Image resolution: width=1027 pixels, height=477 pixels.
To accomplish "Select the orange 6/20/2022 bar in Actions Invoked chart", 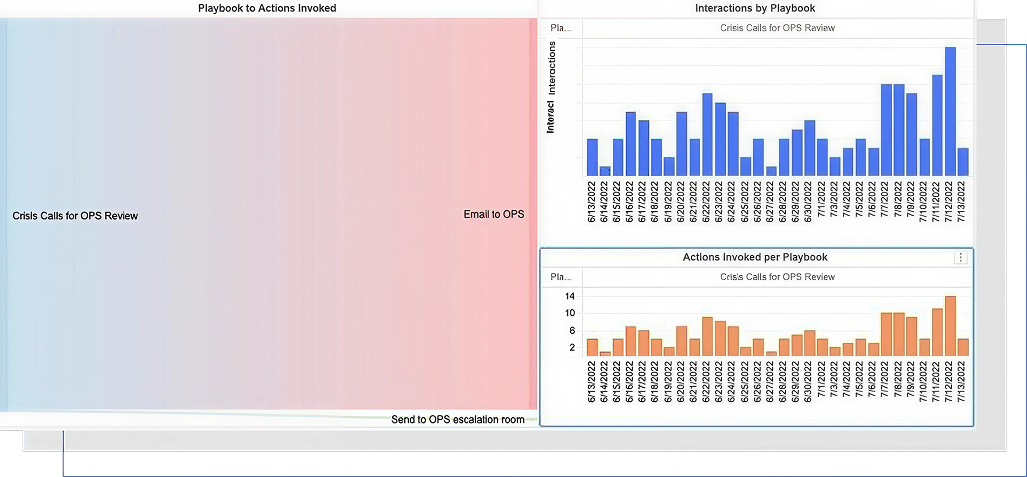I will [682, 341].
